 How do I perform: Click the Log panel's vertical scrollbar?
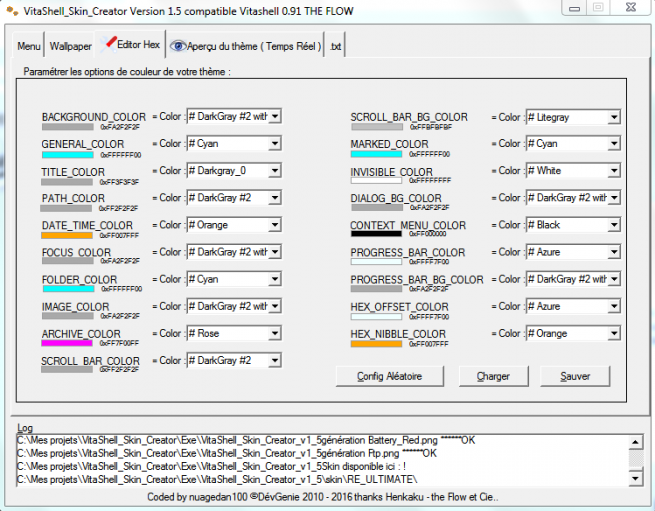pos(634,458)
